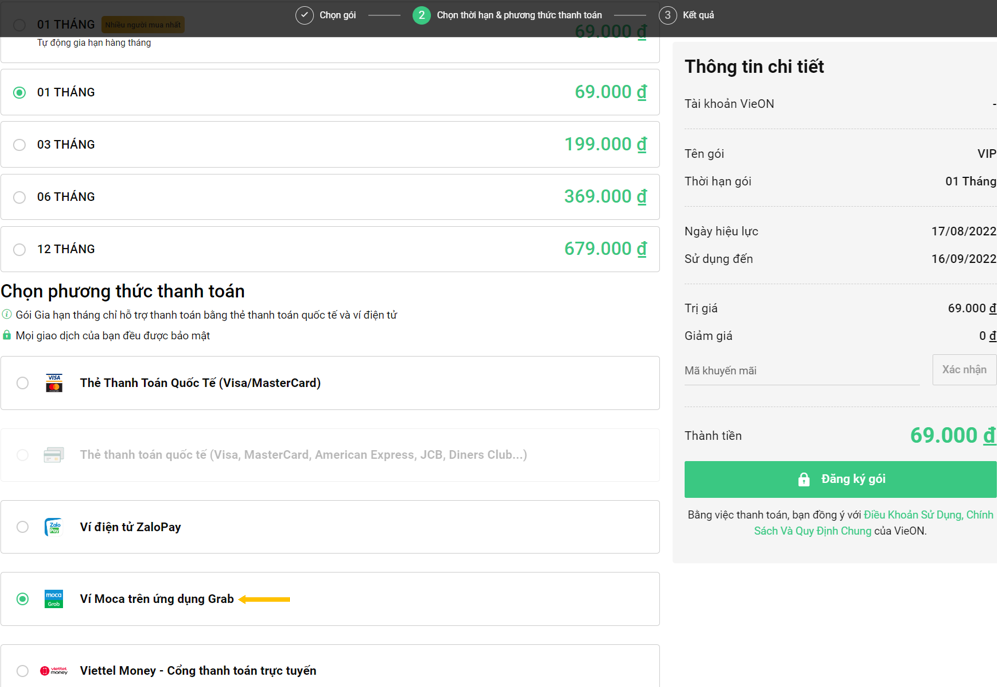The height and width of the screenshot is (687, 997).
Task: Click the Thẻ Thanh Toán Quốc Tế (Visa/MasterCard) label
Action: [x=200, y=383]
